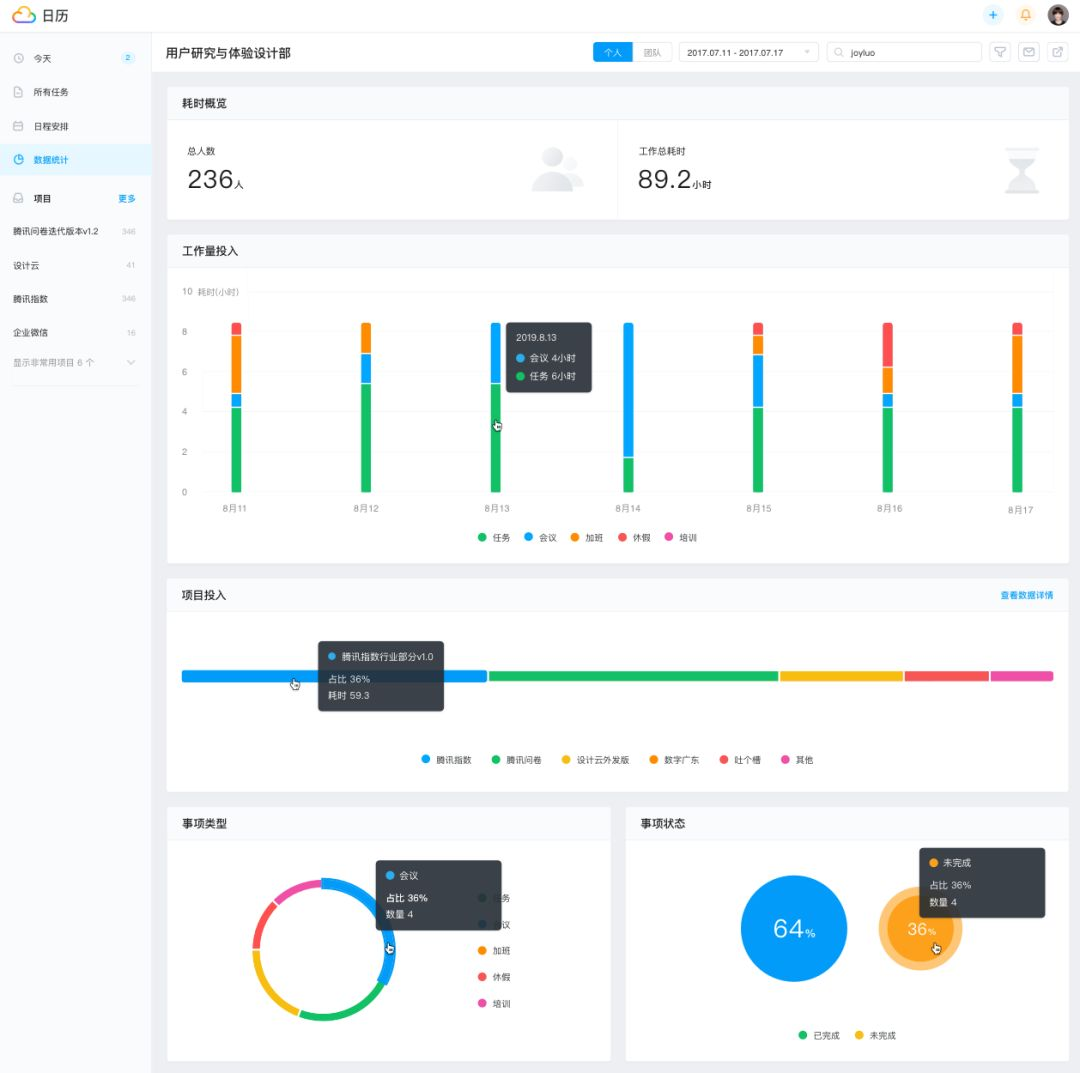
Task: Toggle 培训 legend in workload chart
Action: point(681,537)
